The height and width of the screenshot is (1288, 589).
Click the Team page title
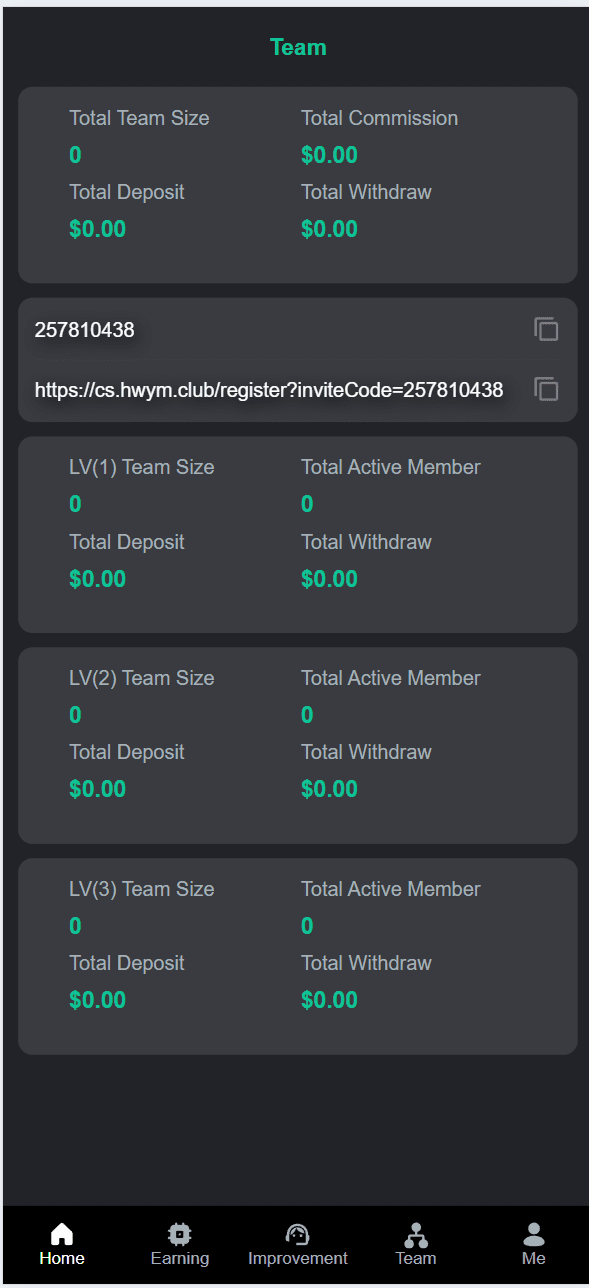tap(298, 47)
